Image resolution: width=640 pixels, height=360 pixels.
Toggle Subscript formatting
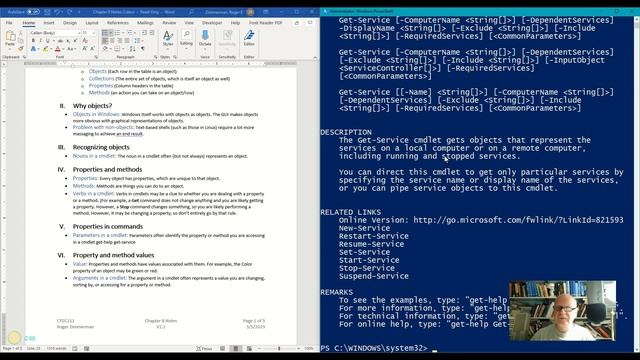[x=68, y=41]
